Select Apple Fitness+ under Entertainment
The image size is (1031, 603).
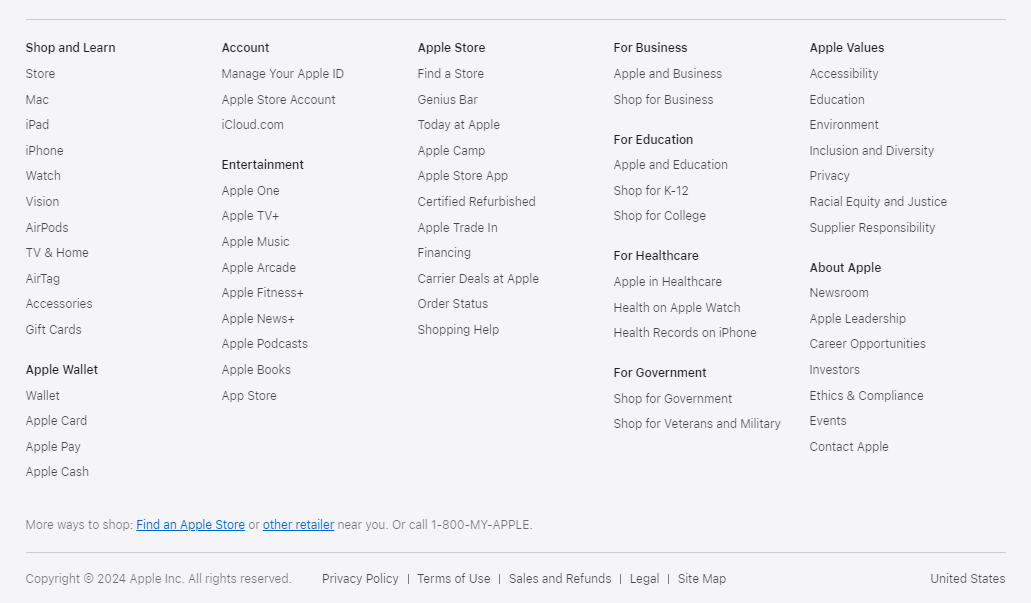pyautogui.click(x=262, y=293)
